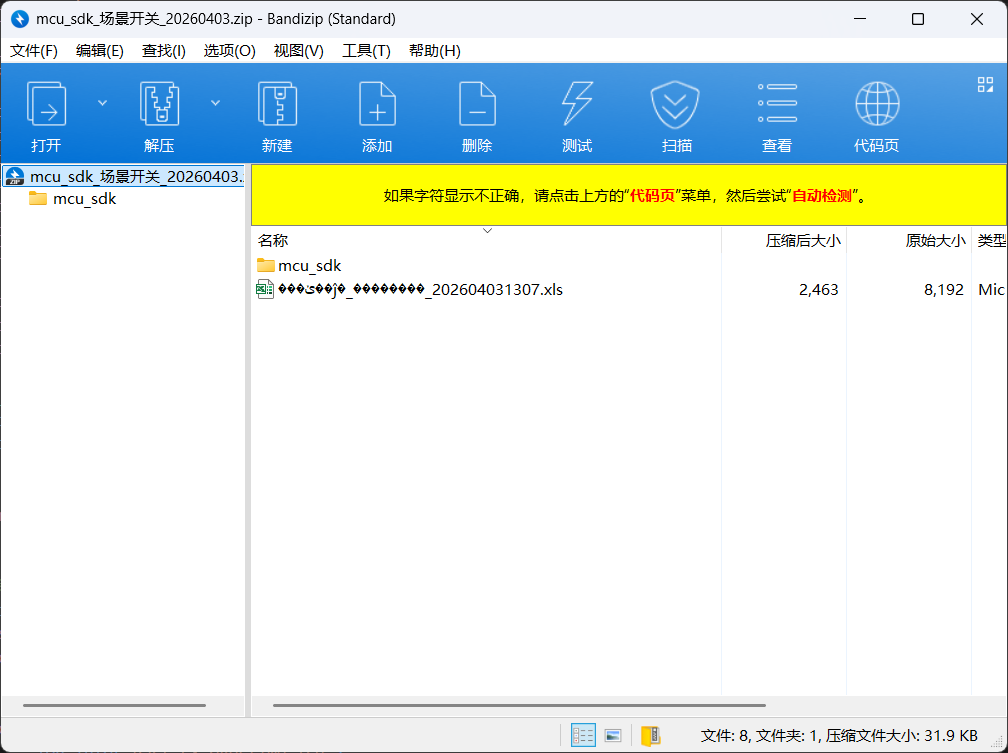The image size is (1008, 753).
Task: Click the toolbar customization icon at top right
Action: click(988, 84)
